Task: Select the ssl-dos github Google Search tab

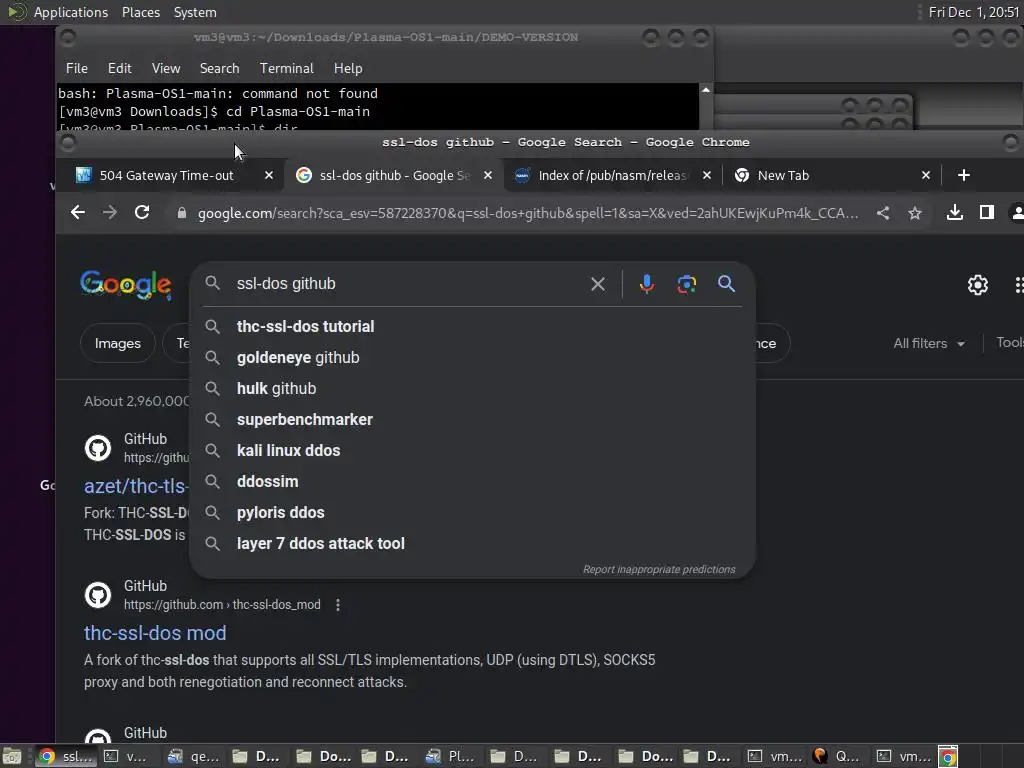Action: click(x=394, y=175)
